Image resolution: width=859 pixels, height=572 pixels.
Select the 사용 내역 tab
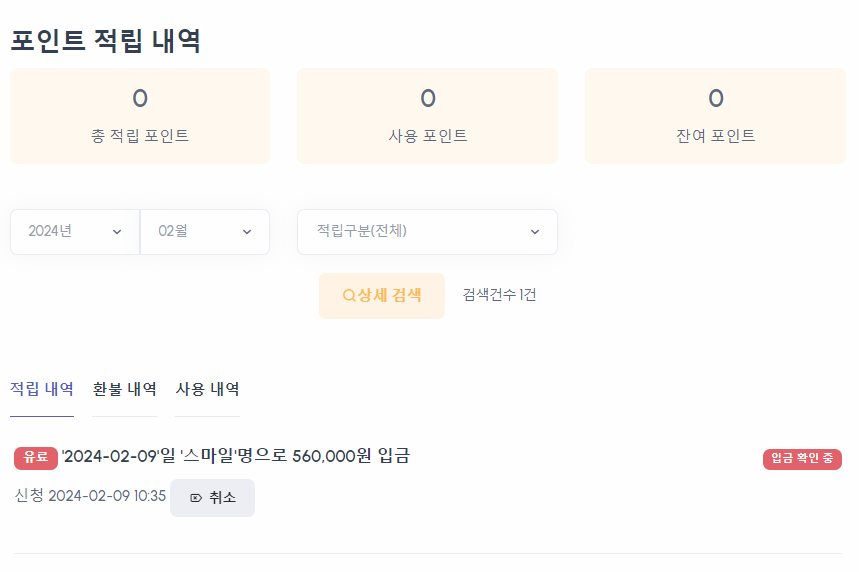point(207,389)
